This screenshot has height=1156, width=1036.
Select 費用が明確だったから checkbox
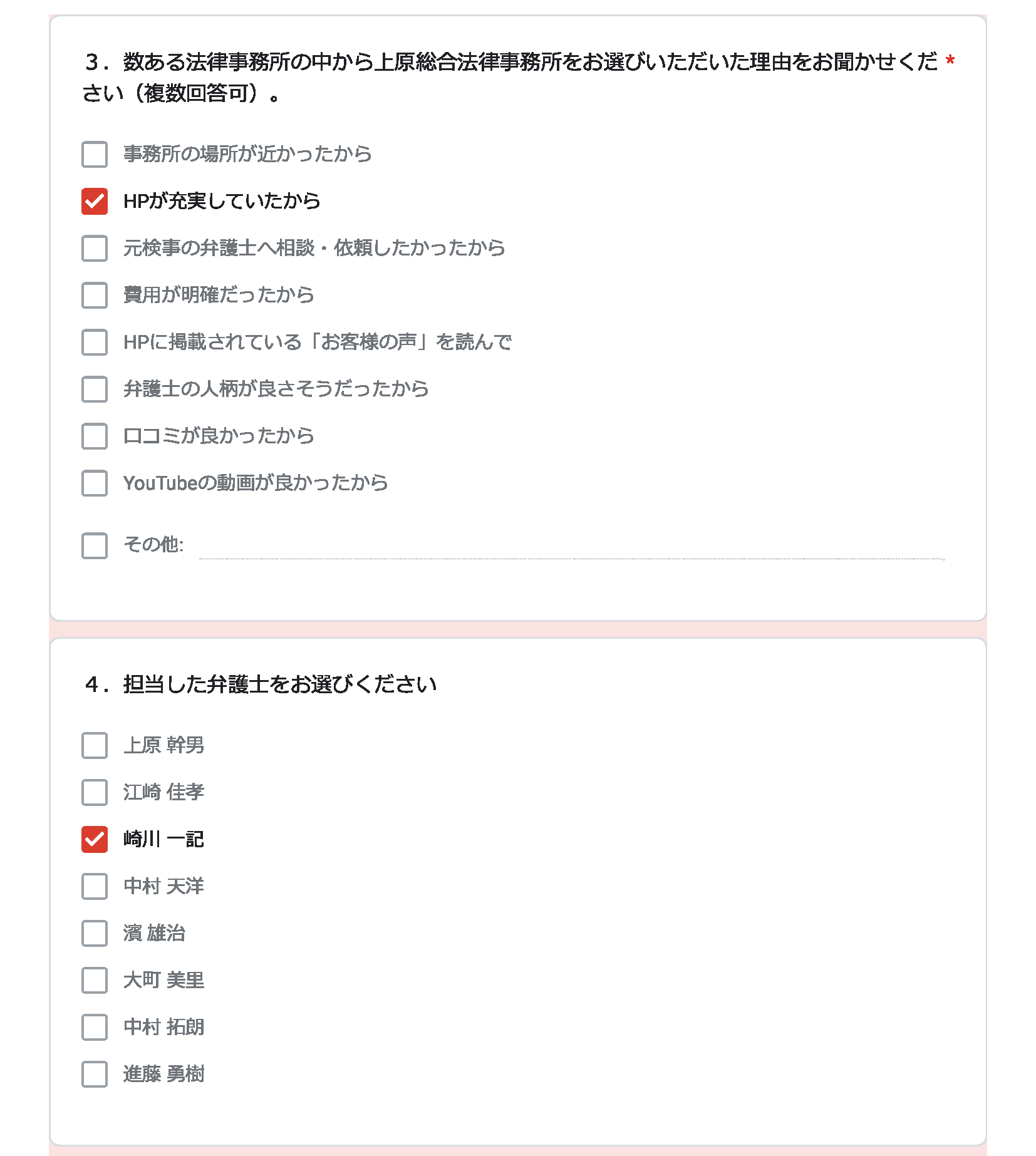tap(95, 295)
